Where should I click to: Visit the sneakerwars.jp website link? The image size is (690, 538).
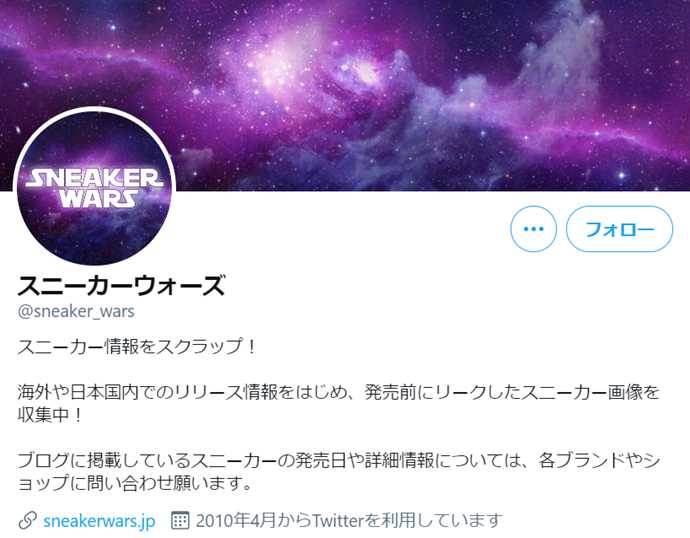[99, 521]
